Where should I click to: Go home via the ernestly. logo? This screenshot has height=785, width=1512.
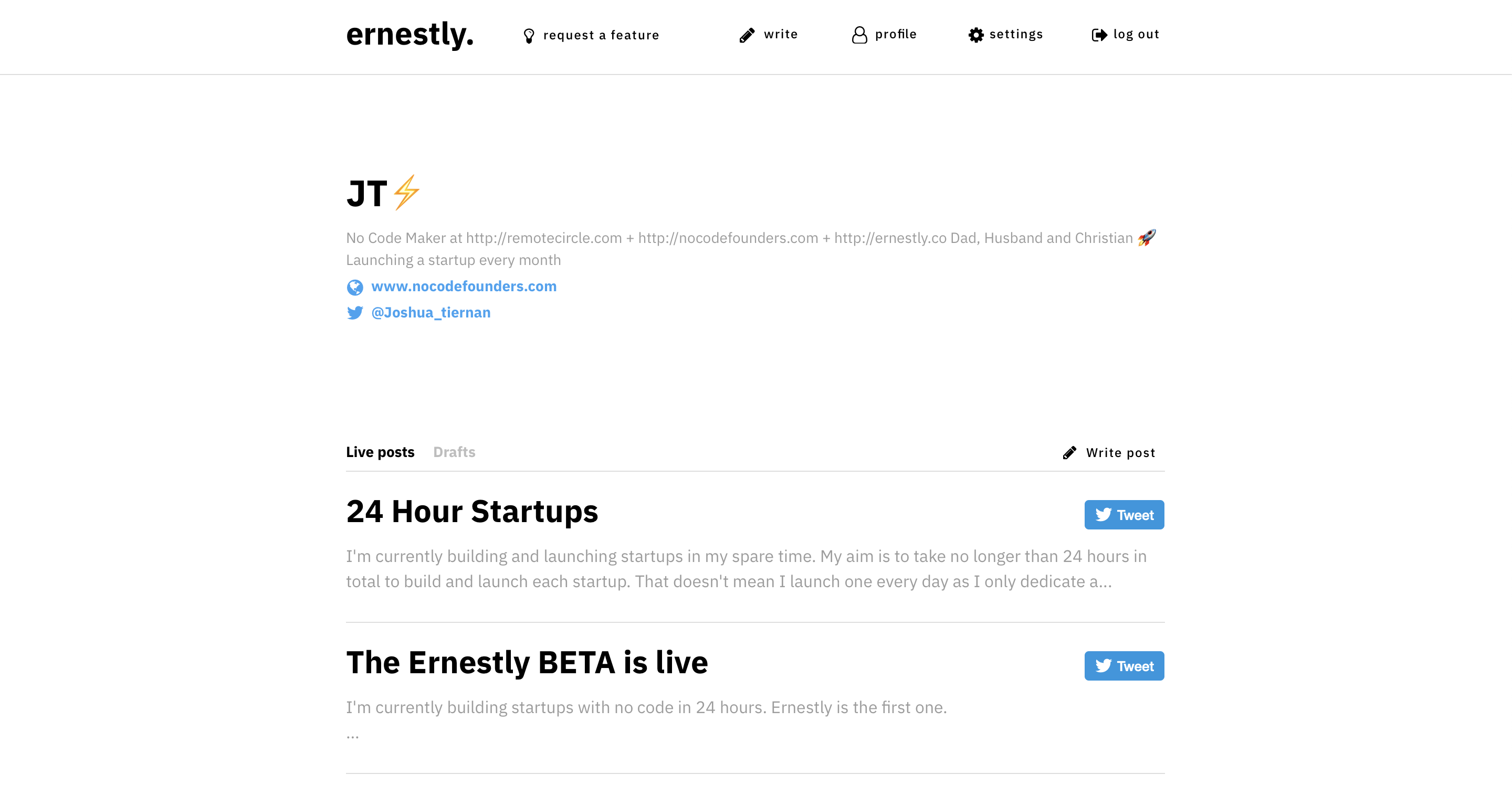409,34
